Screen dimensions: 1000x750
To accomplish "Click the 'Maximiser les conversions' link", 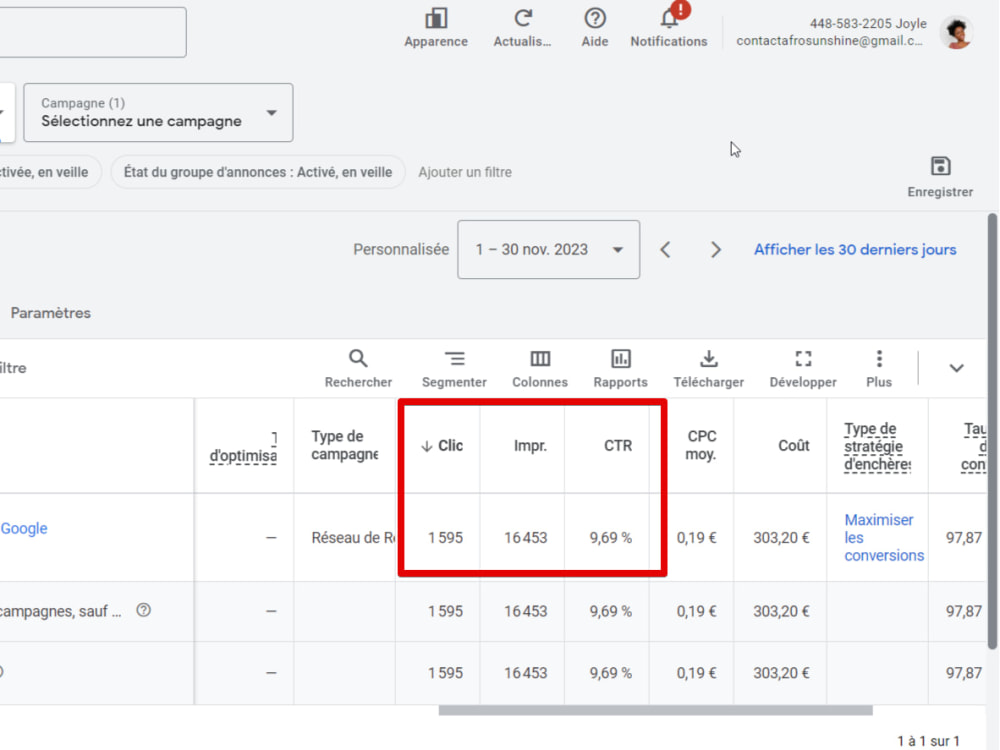I will coord(884,538).
